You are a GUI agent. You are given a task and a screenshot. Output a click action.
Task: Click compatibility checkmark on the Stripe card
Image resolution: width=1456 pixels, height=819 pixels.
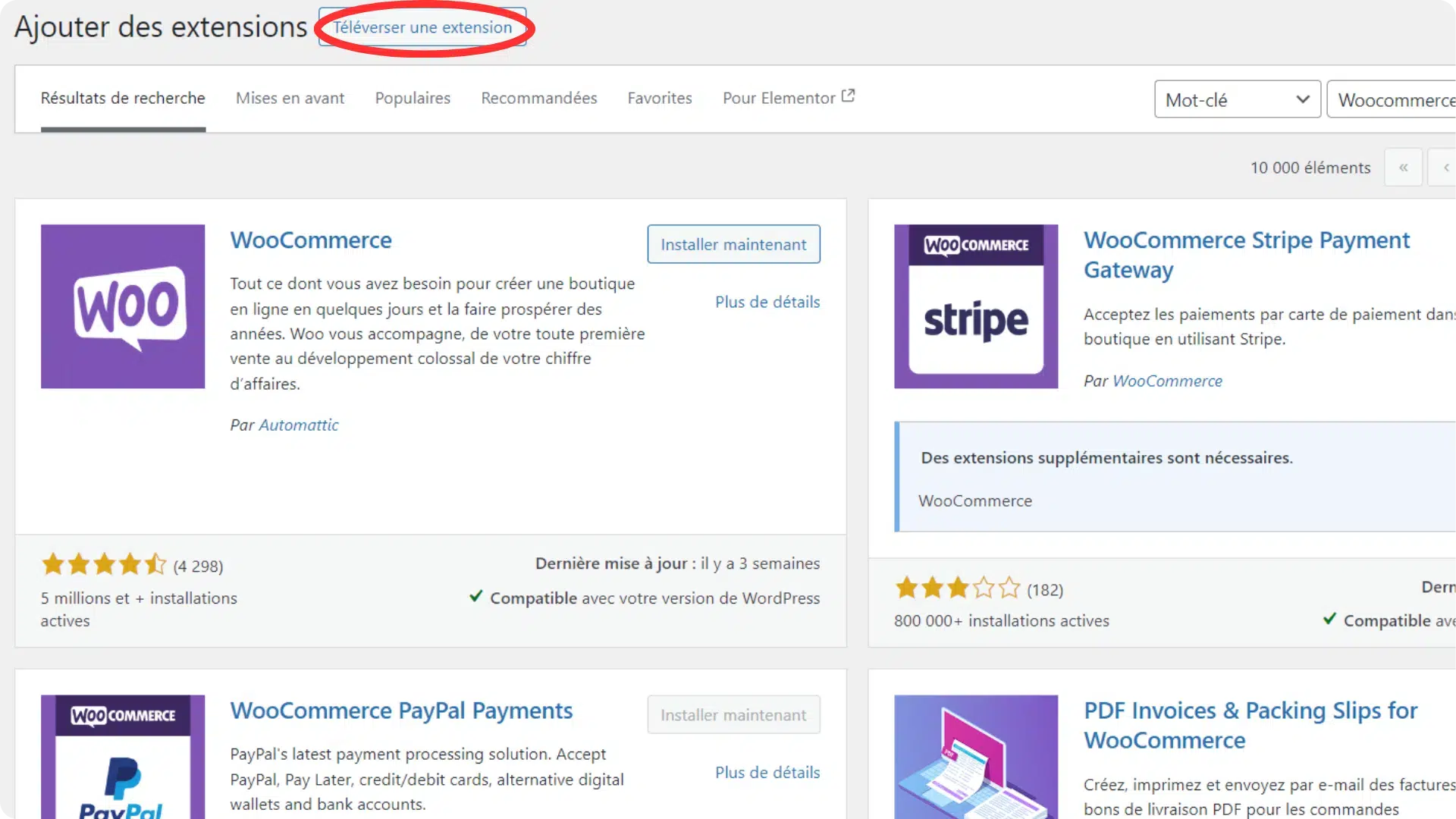tap(1329, 619)
